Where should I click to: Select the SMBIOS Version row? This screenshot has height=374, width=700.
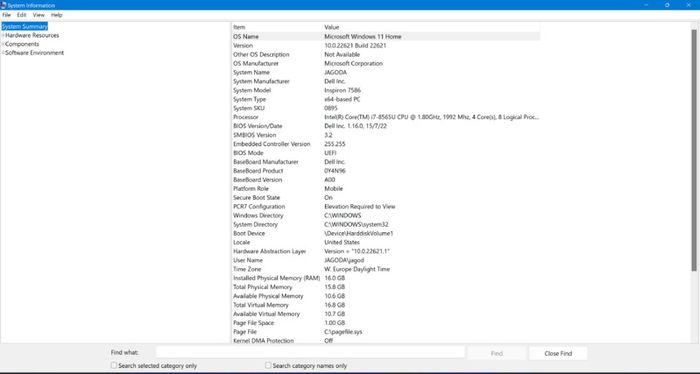[386, 135]
